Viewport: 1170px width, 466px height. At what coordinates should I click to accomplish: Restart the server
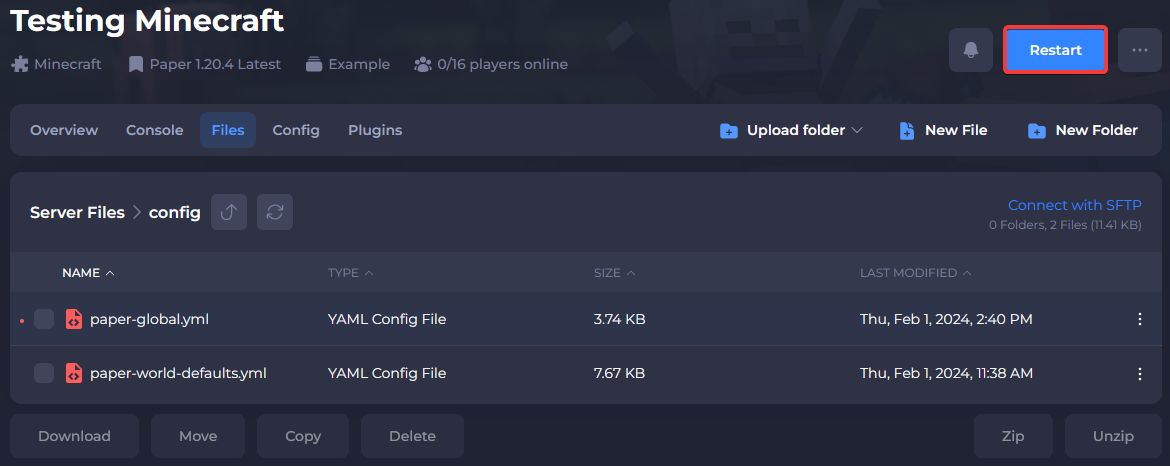[1056, 50]
